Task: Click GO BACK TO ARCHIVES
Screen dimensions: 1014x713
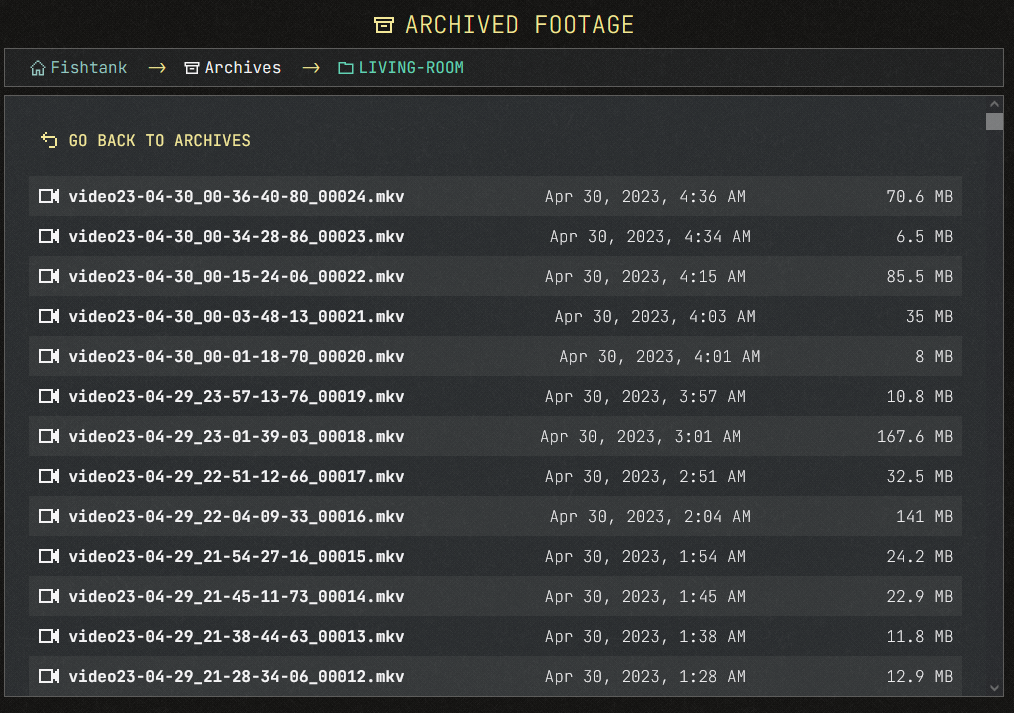Action: 159,140
